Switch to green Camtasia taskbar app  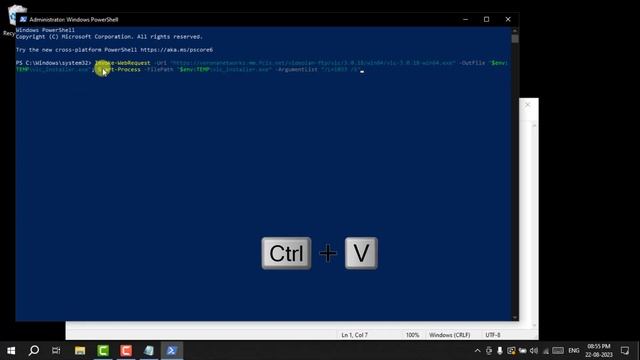tap(103, 351)
